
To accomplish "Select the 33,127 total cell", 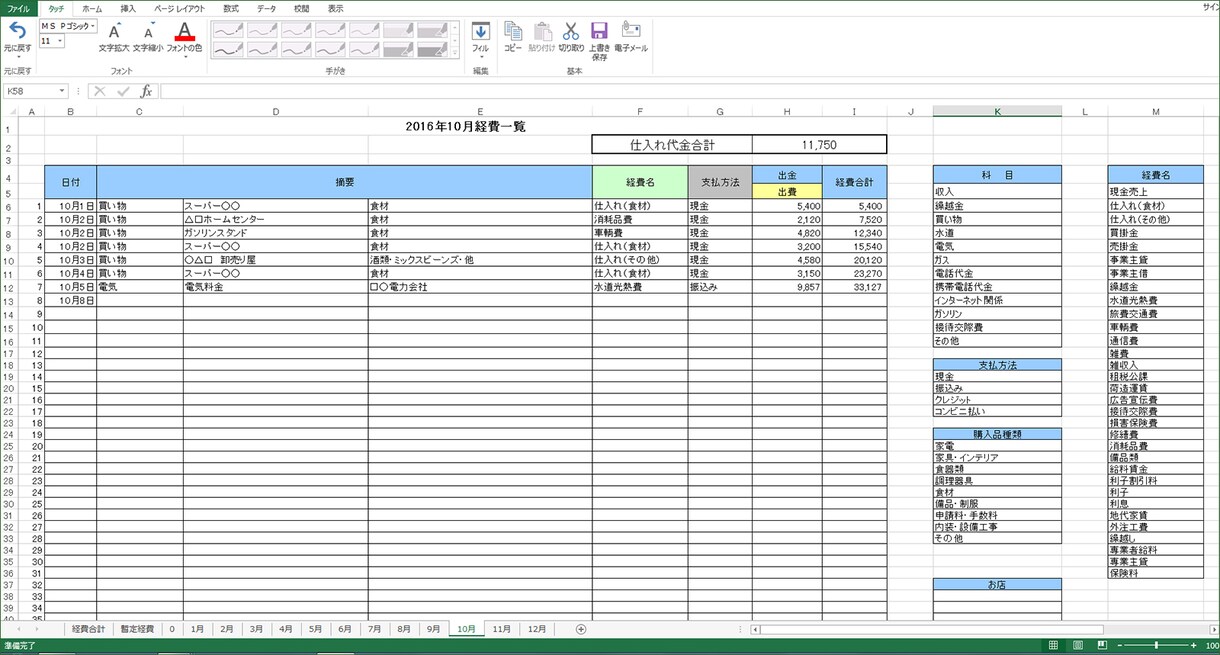I will tap(854, 286).
